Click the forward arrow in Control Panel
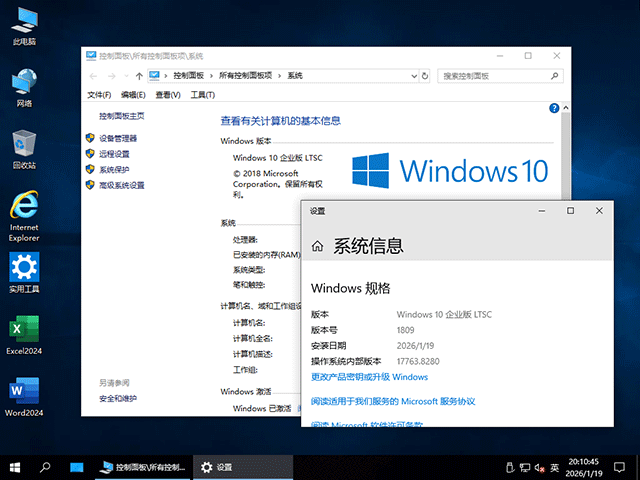 click(x=111, y=76)
